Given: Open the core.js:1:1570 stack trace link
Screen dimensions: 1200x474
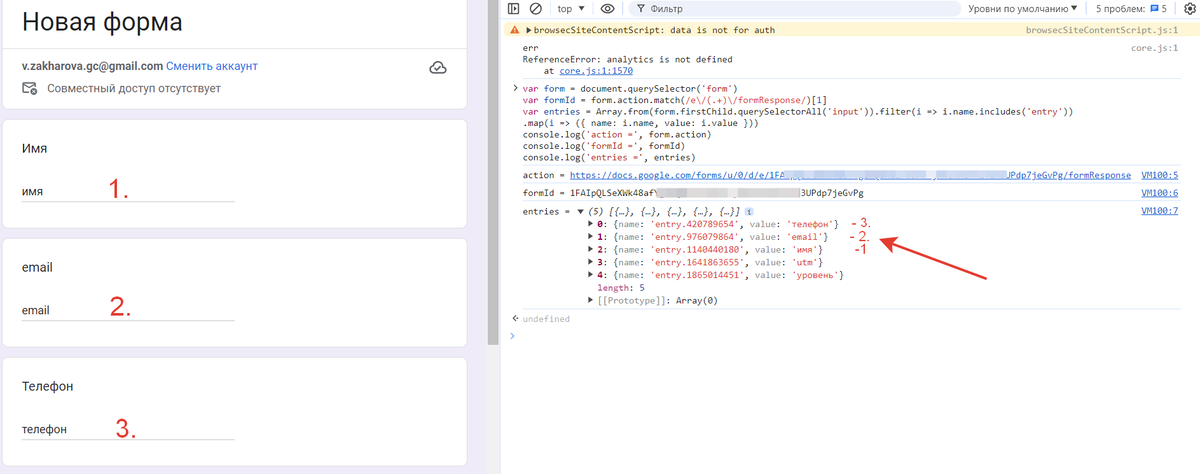Looking at the screenshot, I should [x=595, y=72].
